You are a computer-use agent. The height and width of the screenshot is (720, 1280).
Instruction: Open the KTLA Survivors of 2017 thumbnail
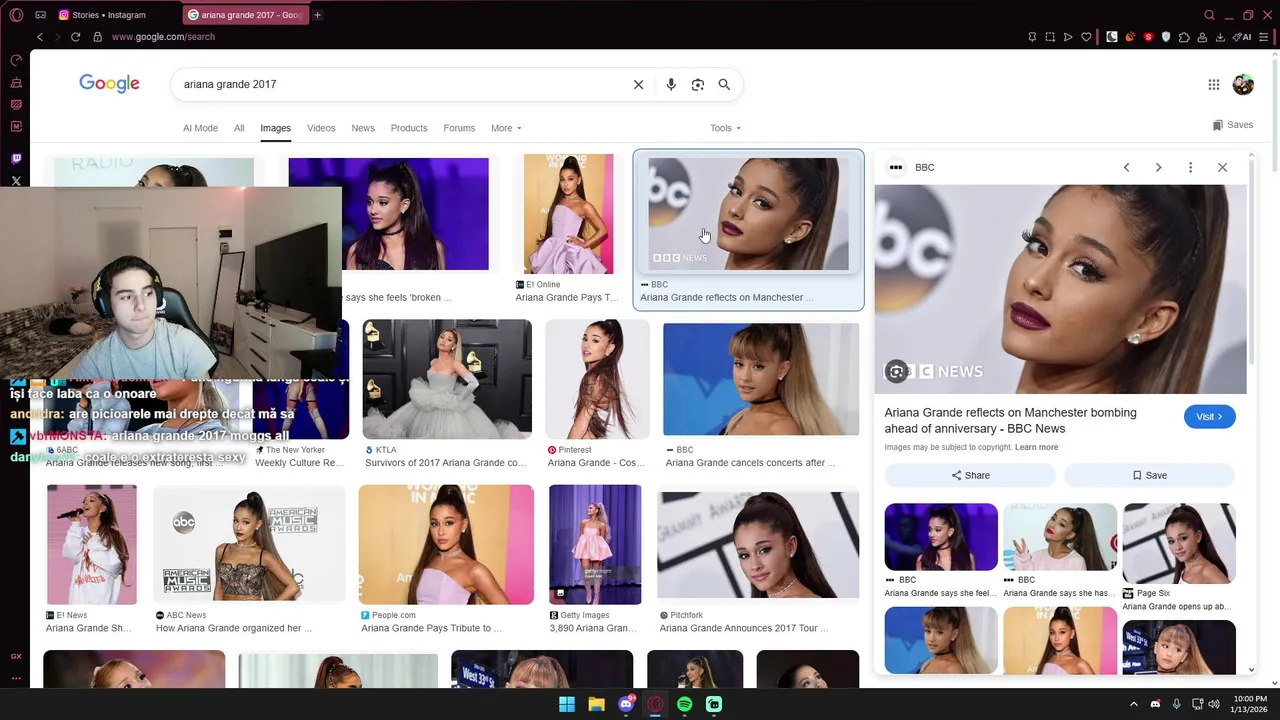pyautogui.click(x=447, y=379)
